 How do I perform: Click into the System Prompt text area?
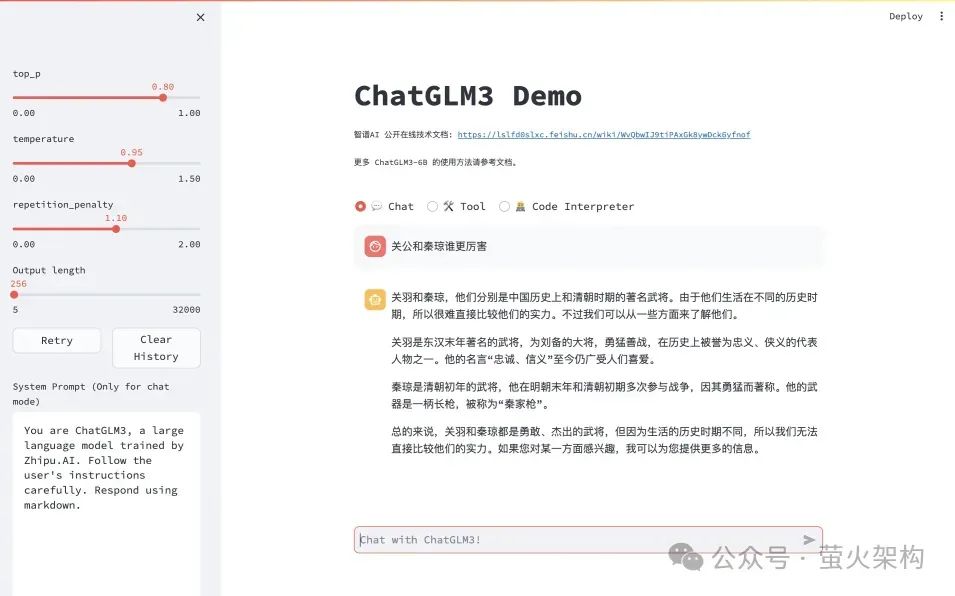point(106,503)
